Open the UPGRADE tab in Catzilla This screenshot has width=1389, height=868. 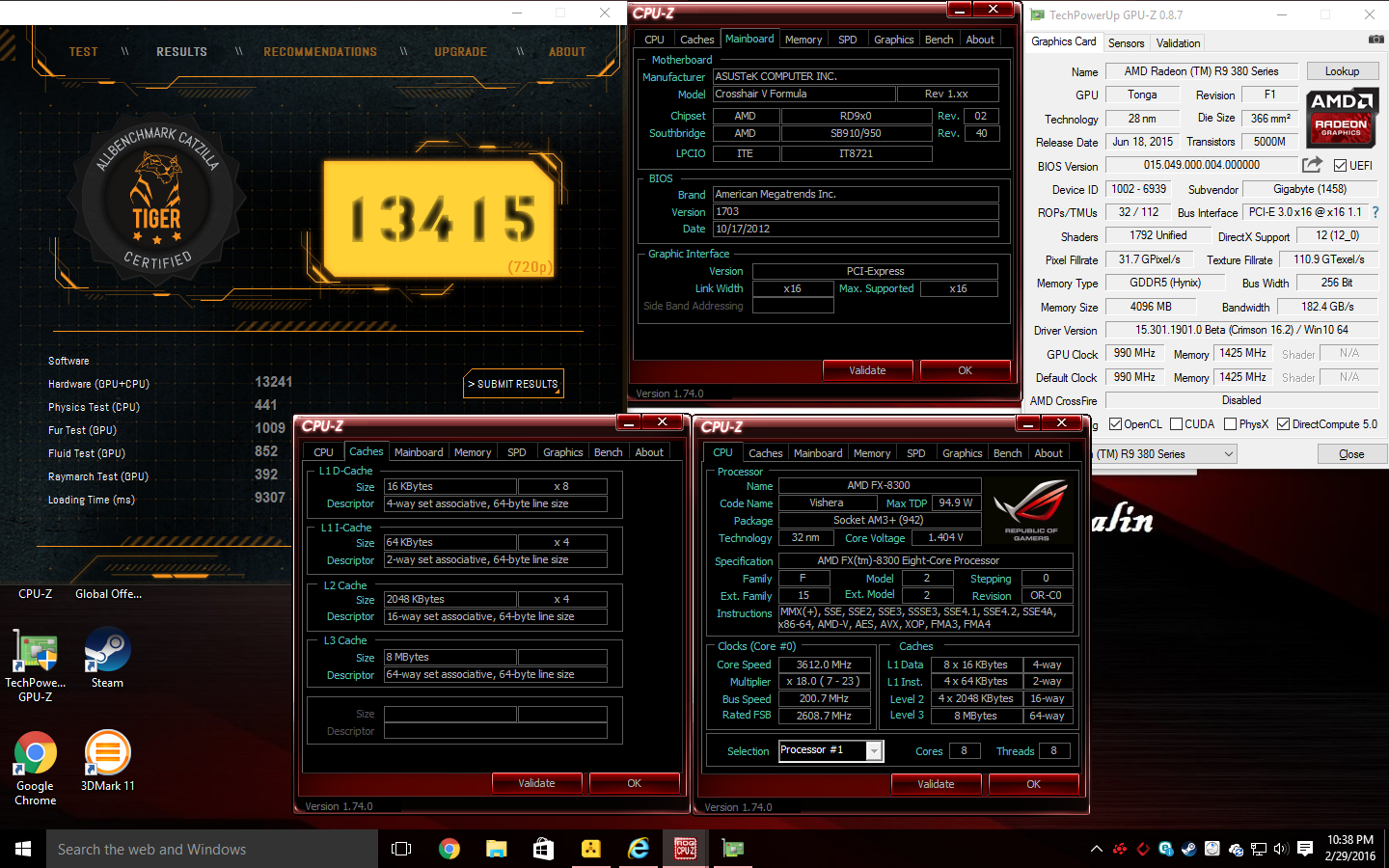460,52
